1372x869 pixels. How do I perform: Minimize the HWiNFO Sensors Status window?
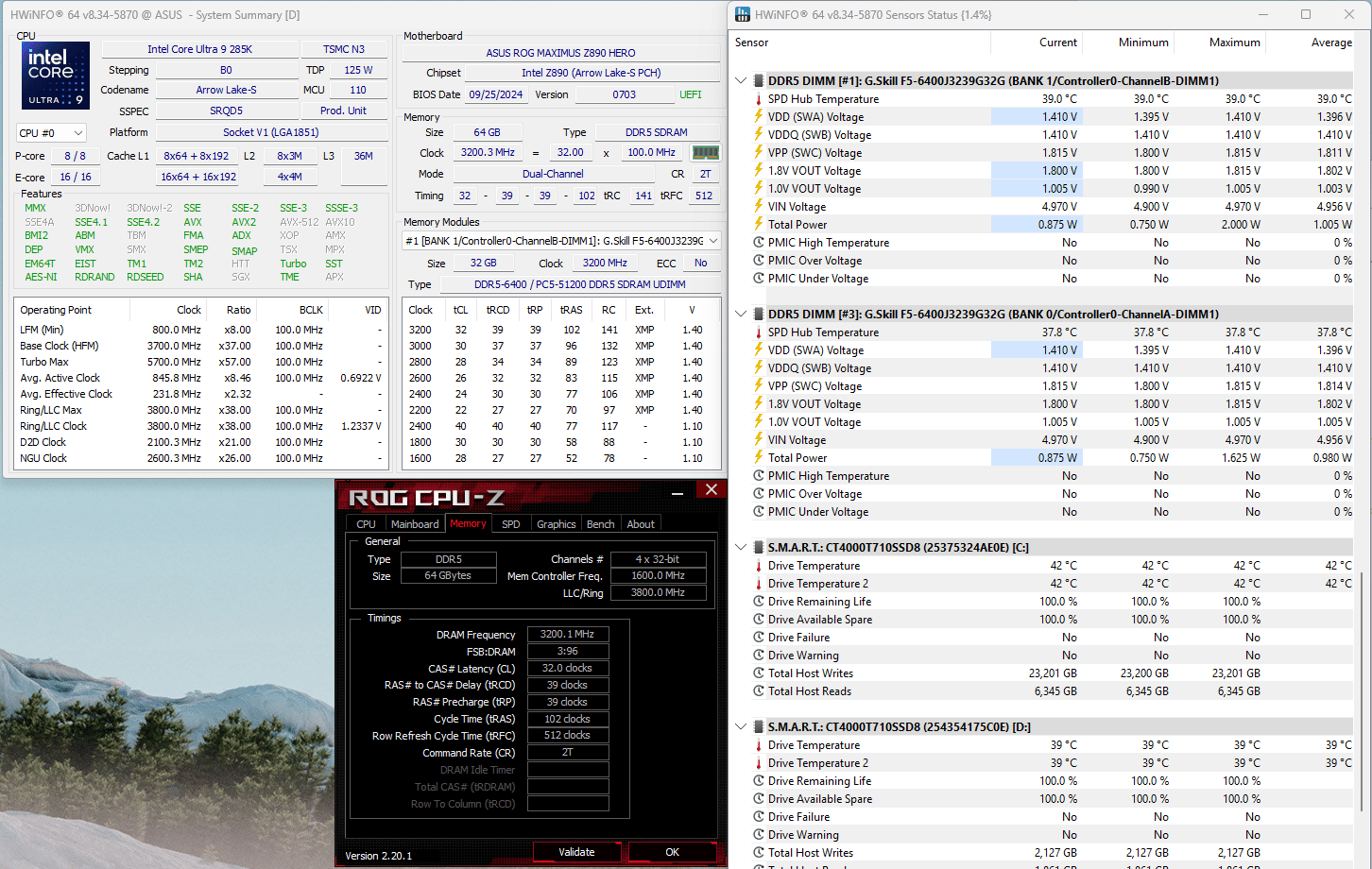coord(1262,14)
